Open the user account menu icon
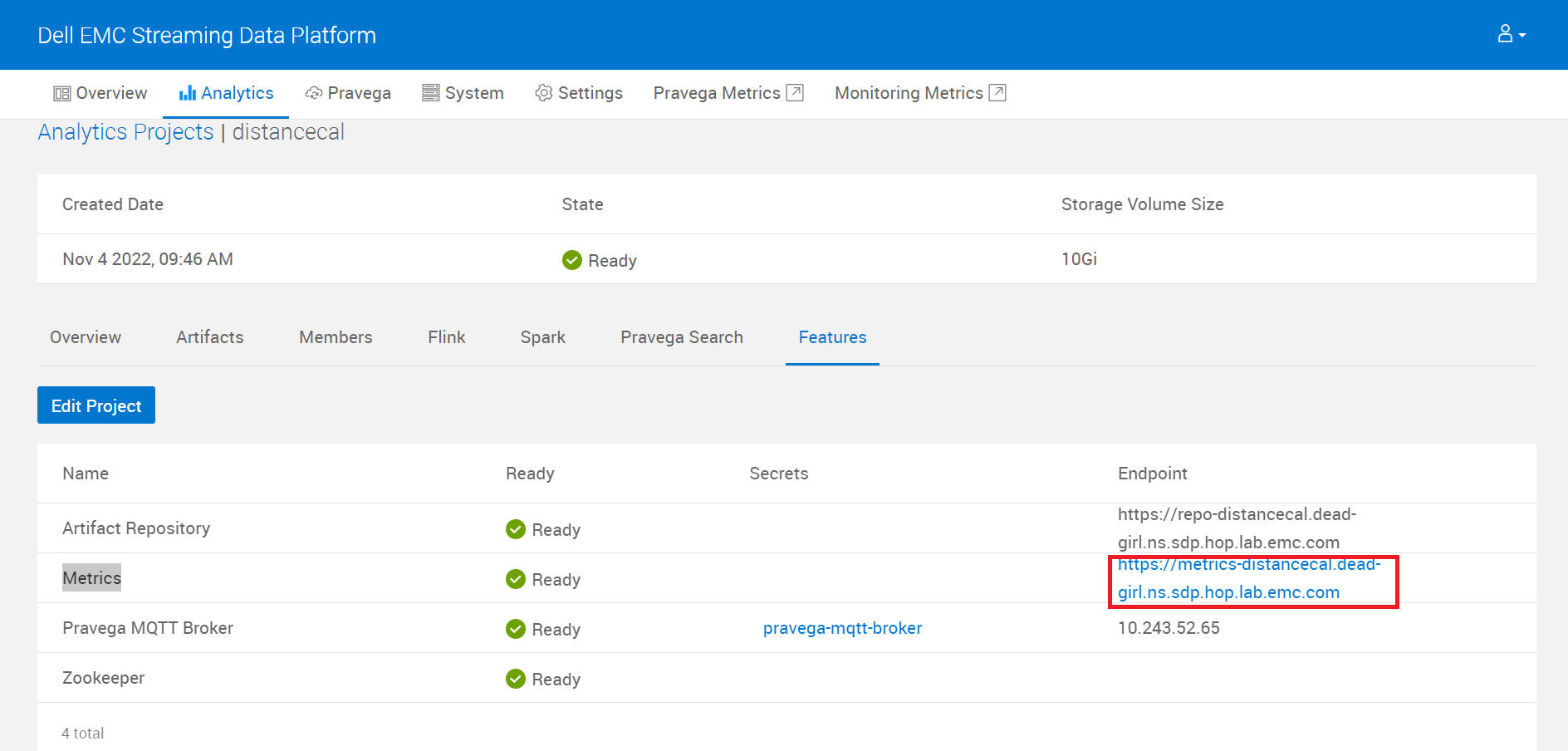Image resolution: width=1568 pixels, height=751 pixels. tap(1505, 34)
